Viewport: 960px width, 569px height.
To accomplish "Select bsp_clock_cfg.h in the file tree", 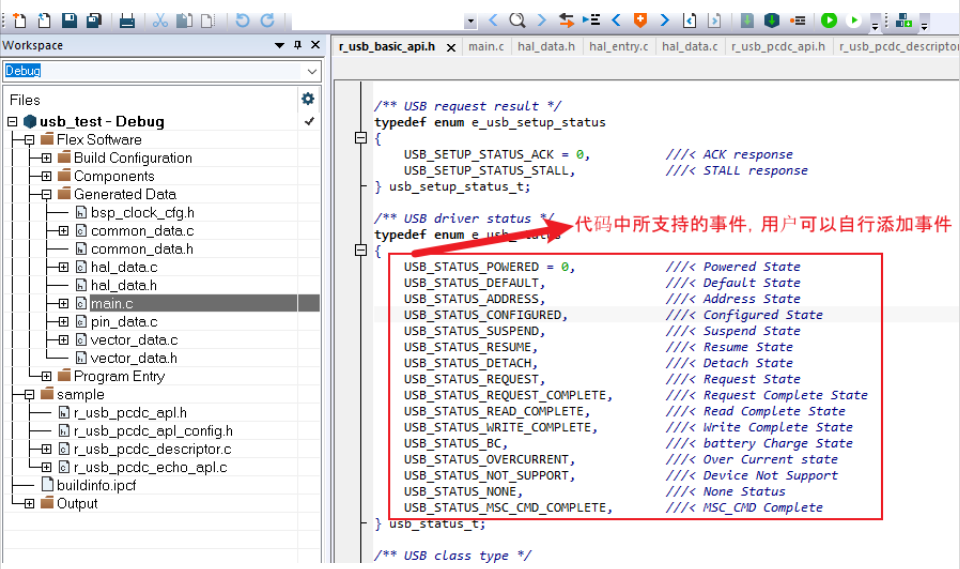I will [142, 213].
